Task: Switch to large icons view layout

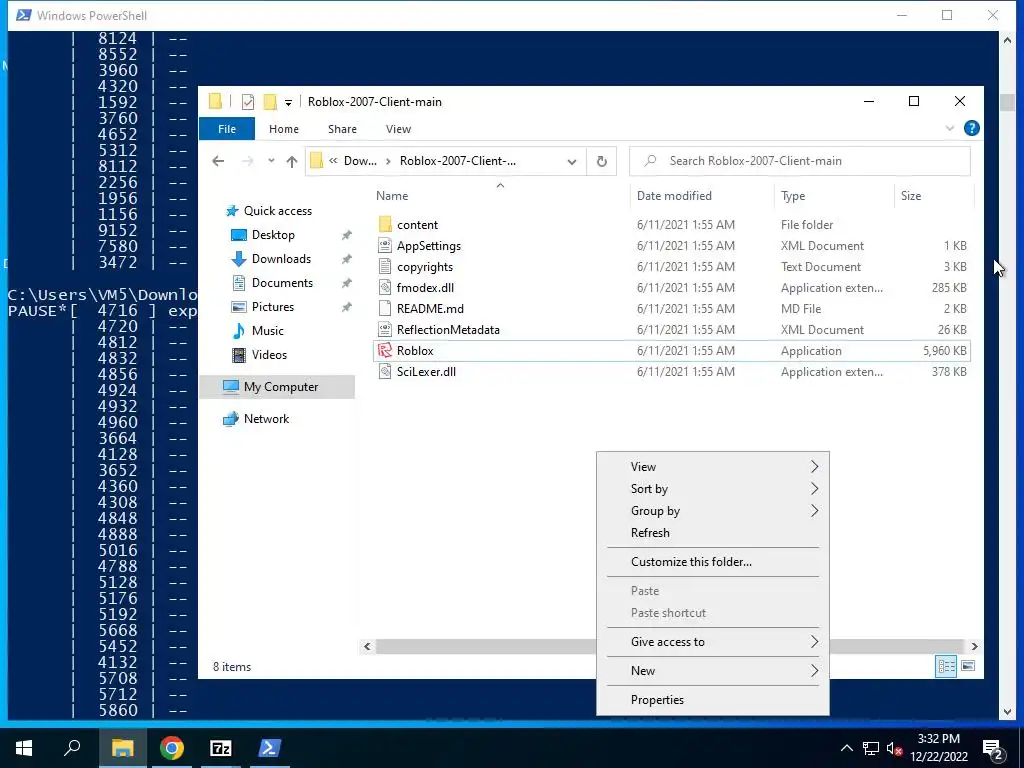Action: (968, 666)
